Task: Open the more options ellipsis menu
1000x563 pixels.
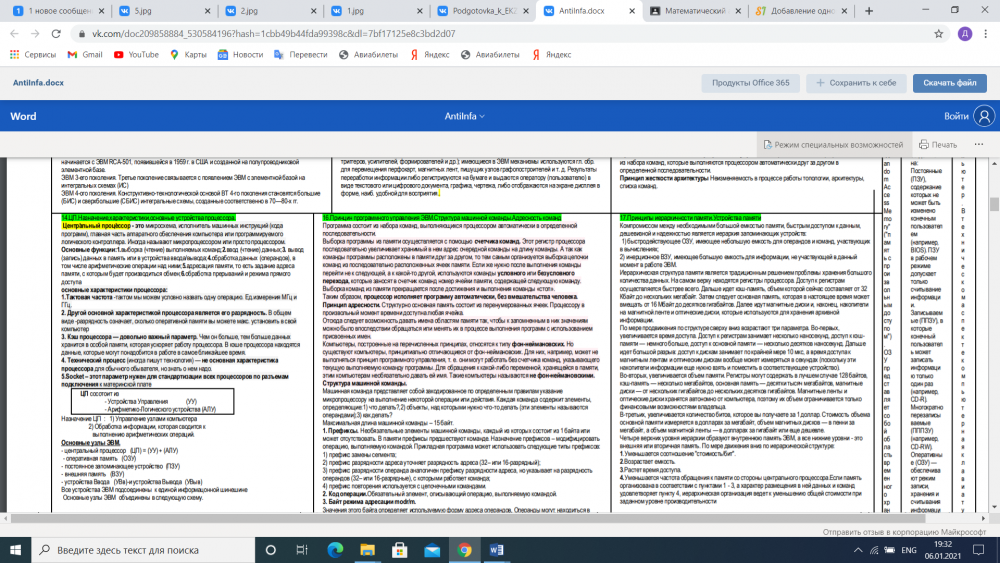Action: 979,145
